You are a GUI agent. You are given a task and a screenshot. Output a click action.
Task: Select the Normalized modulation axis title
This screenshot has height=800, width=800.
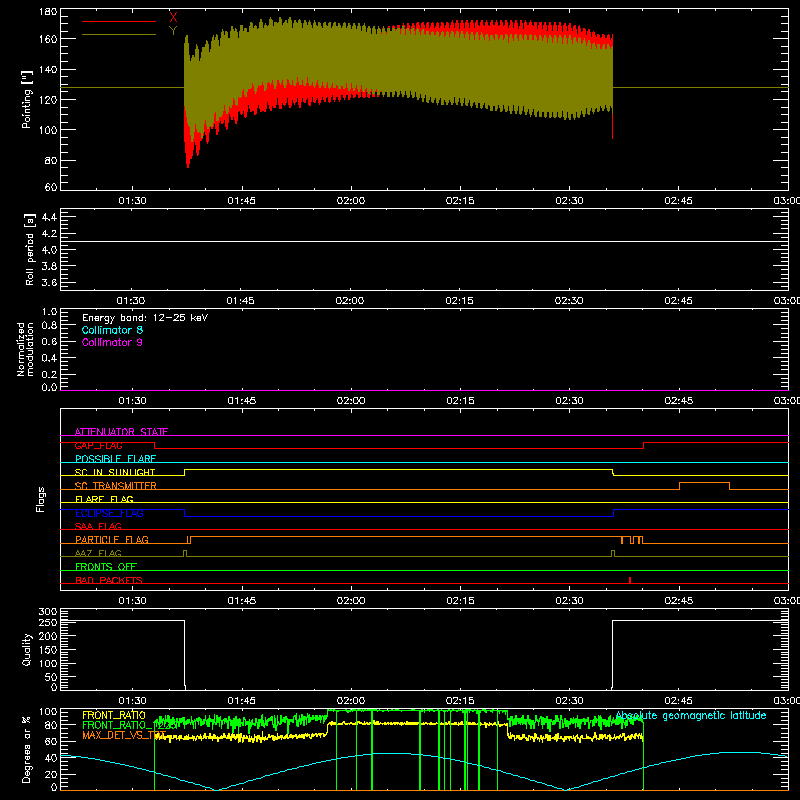tap(25, 349)
